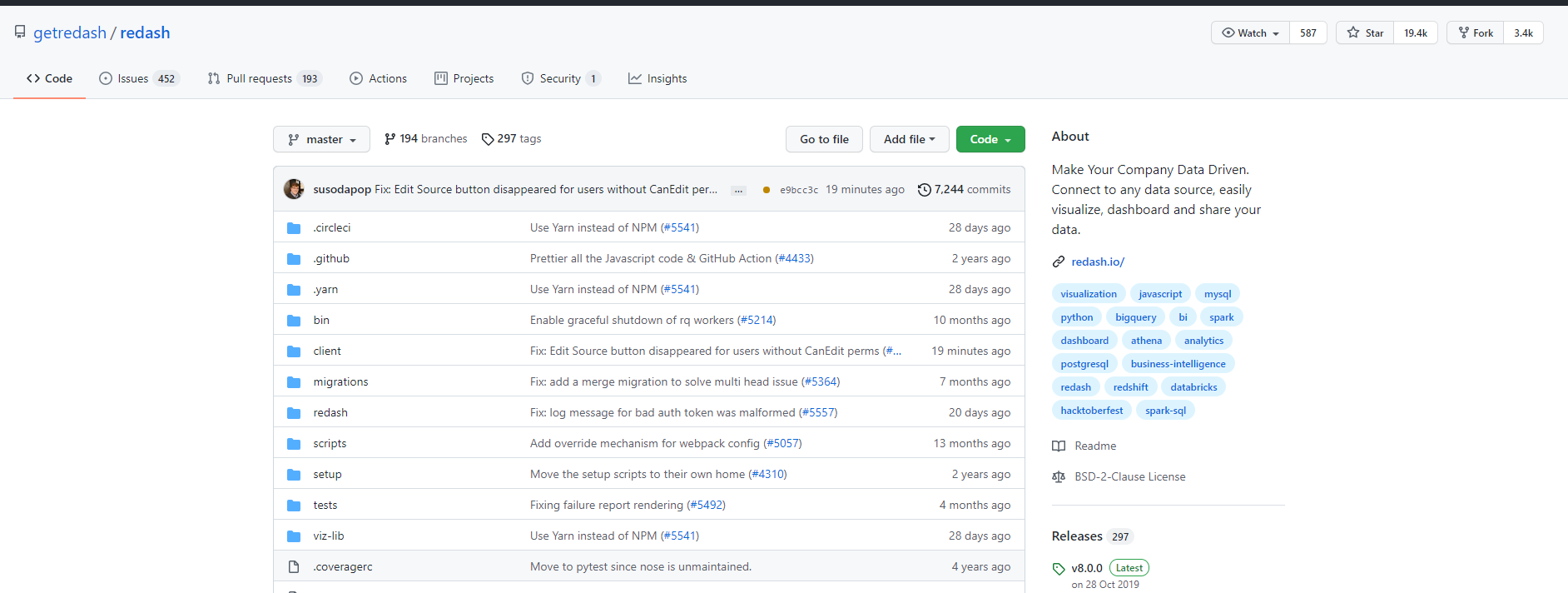Click the susodapop avatar thumbnail
Screen dimensions: 1568x593
pos(294,189)
